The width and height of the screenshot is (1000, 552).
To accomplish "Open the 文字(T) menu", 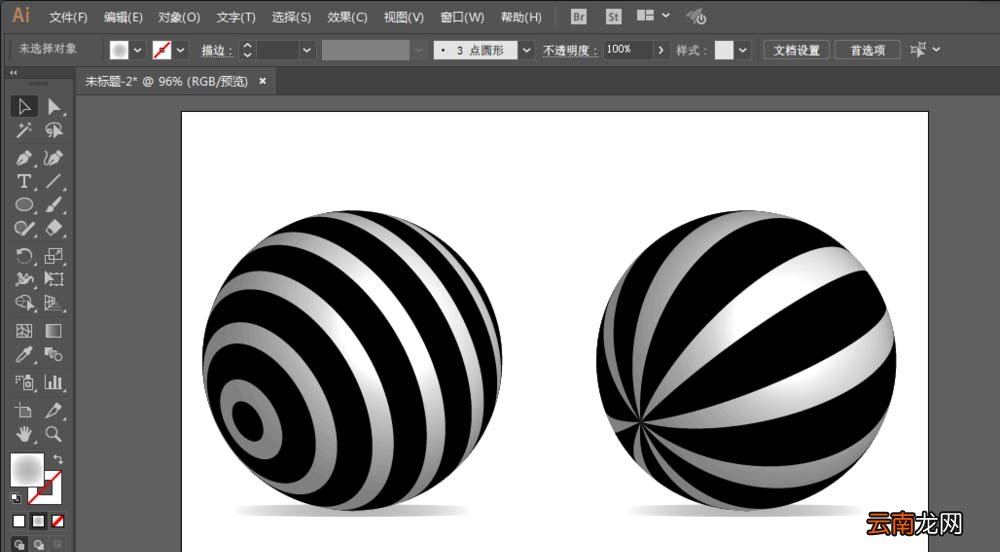I will [236, 17].
